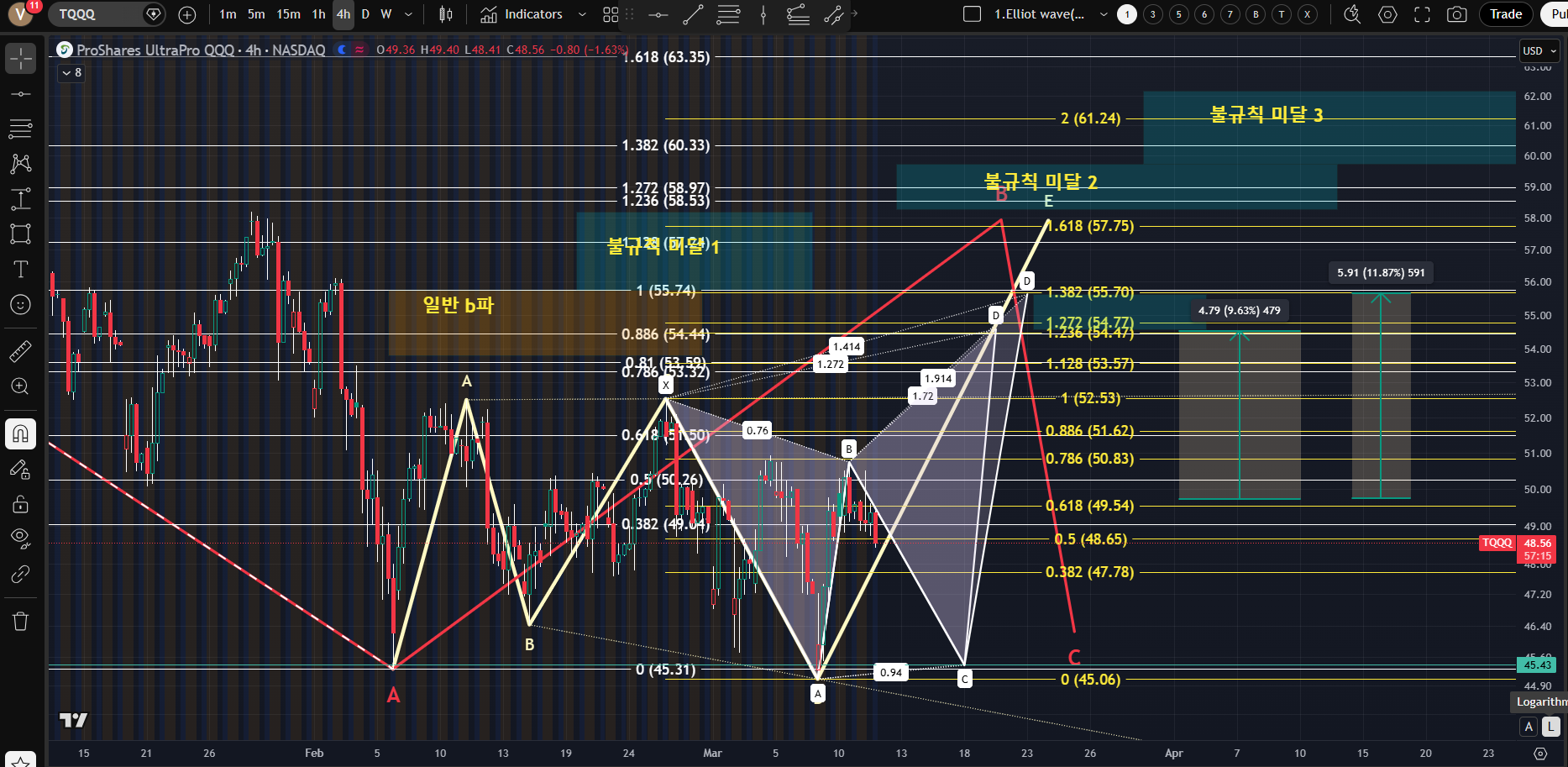Enter fullscreen mode
Screen dimensions: 1568x767
tap(1422, 14)
